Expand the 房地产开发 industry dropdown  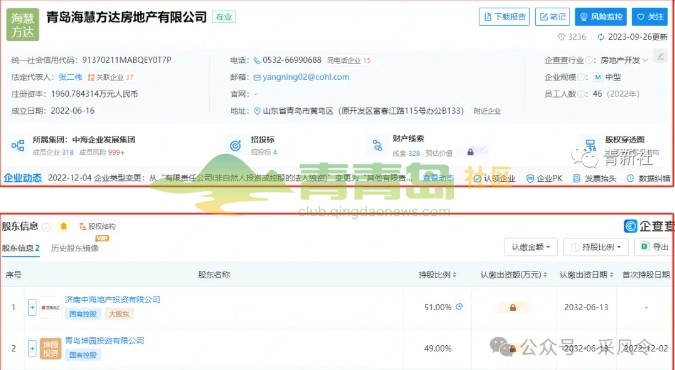(x=624, y=60)
